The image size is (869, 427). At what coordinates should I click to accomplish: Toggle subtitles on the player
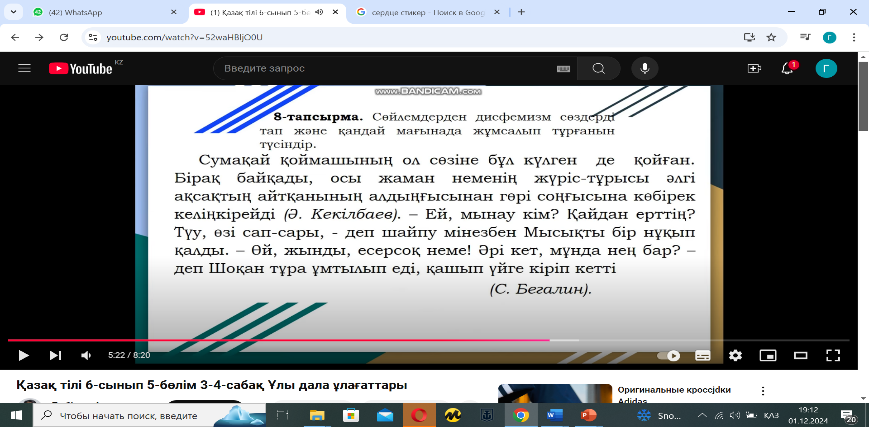pyautogui.click(x=703, y=355)
